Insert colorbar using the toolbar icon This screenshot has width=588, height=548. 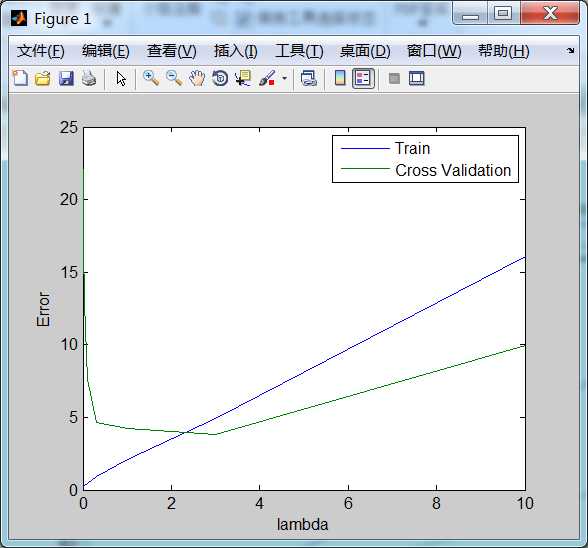click(x=340, y=78)
